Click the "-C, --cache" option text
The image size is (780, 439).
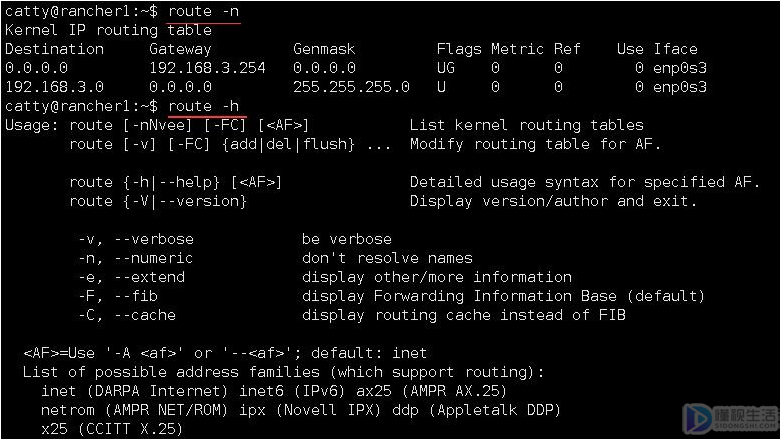[x=126, y=315]
